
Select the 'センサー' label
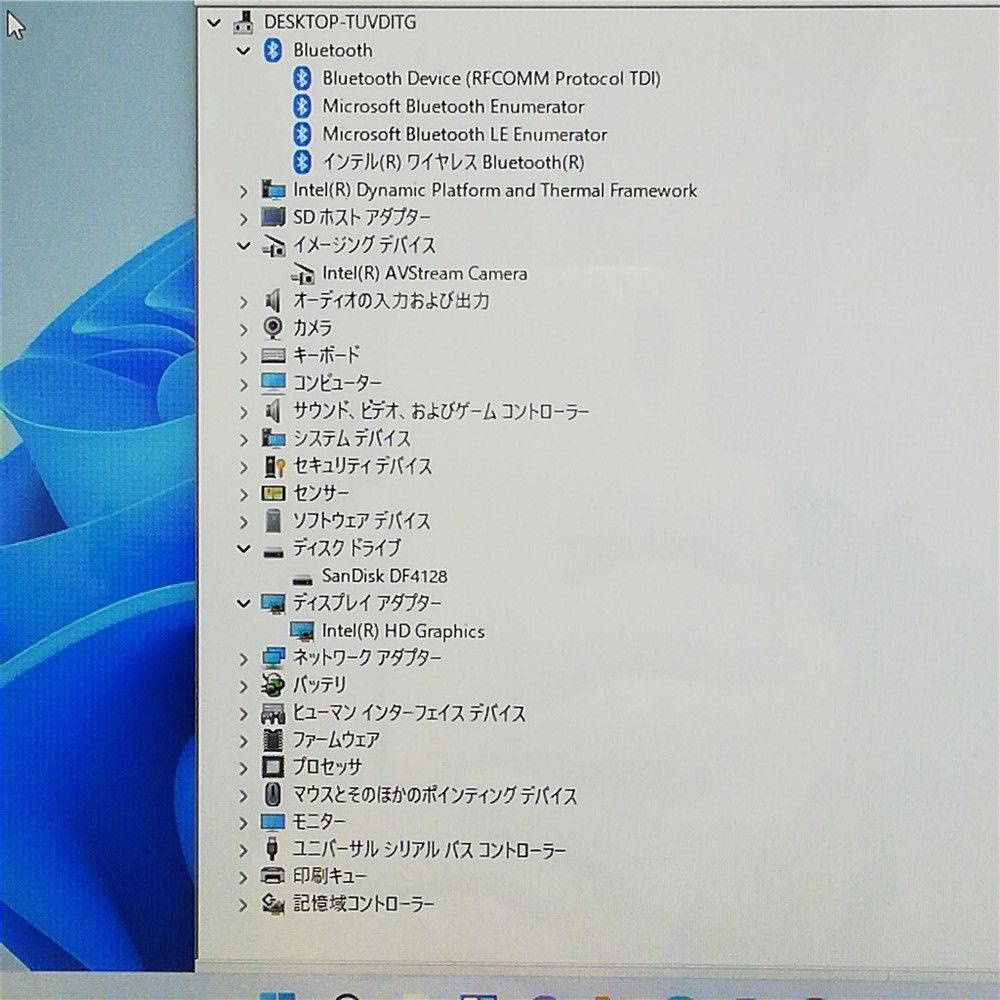tap(321, 493)
